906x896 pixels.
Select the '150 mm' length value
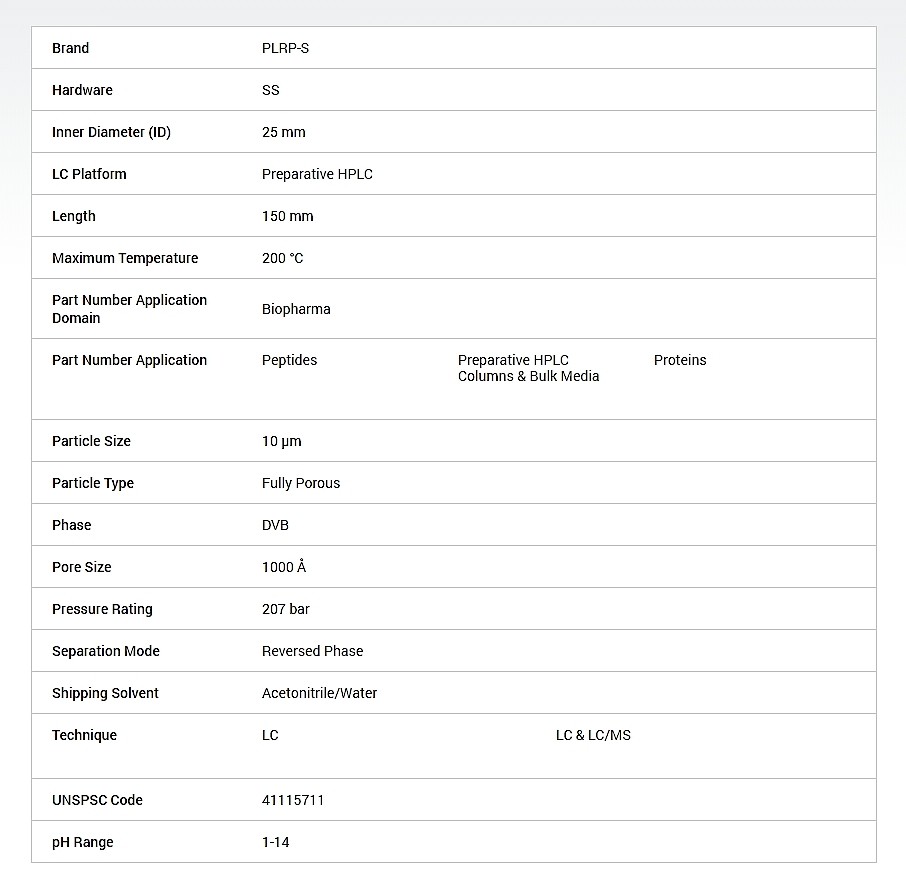point(288,216)
